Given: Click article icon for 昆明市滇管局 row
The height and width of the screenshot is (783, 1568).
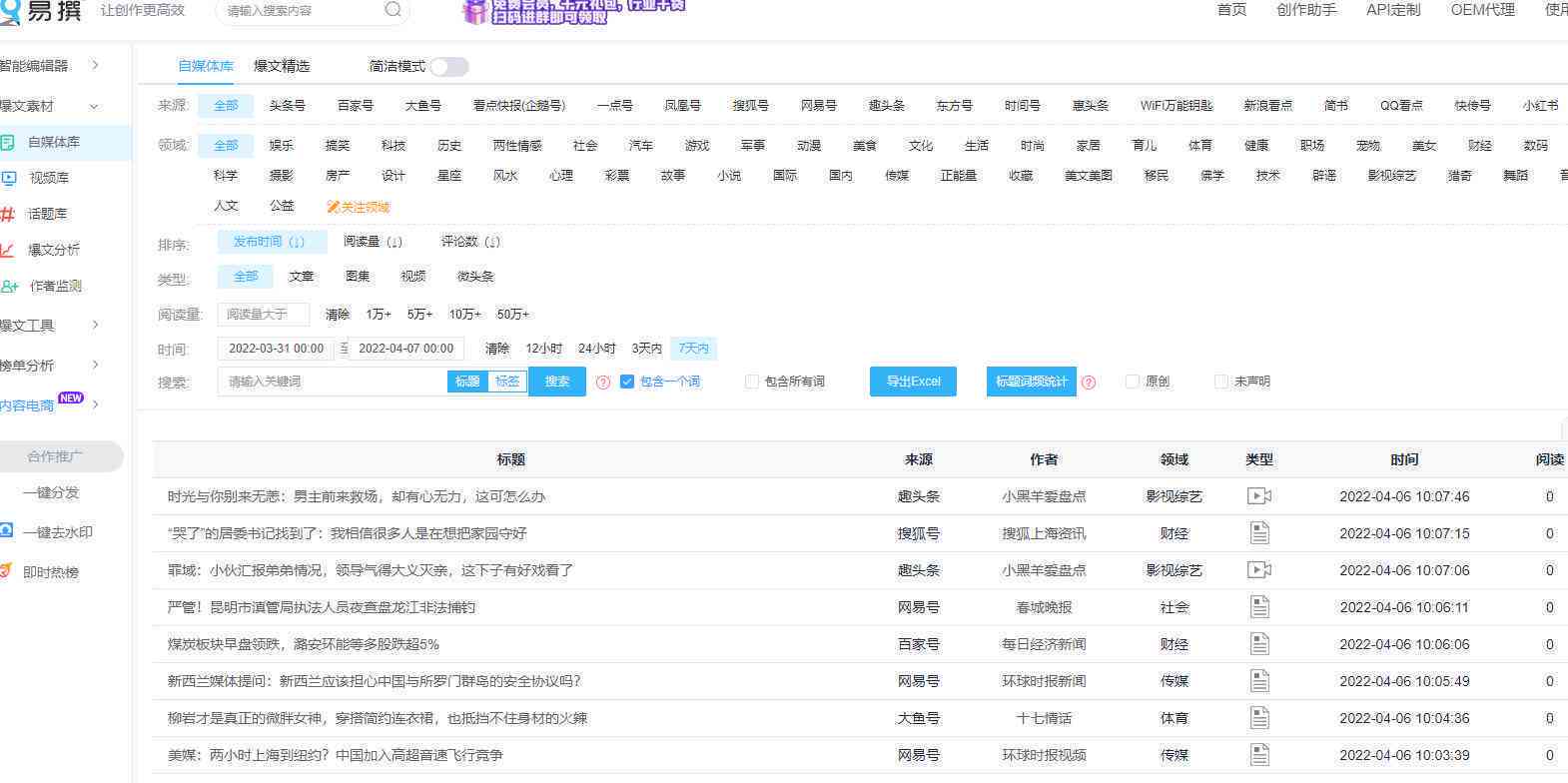Looking at the screenshot, I should point(1259,607).
